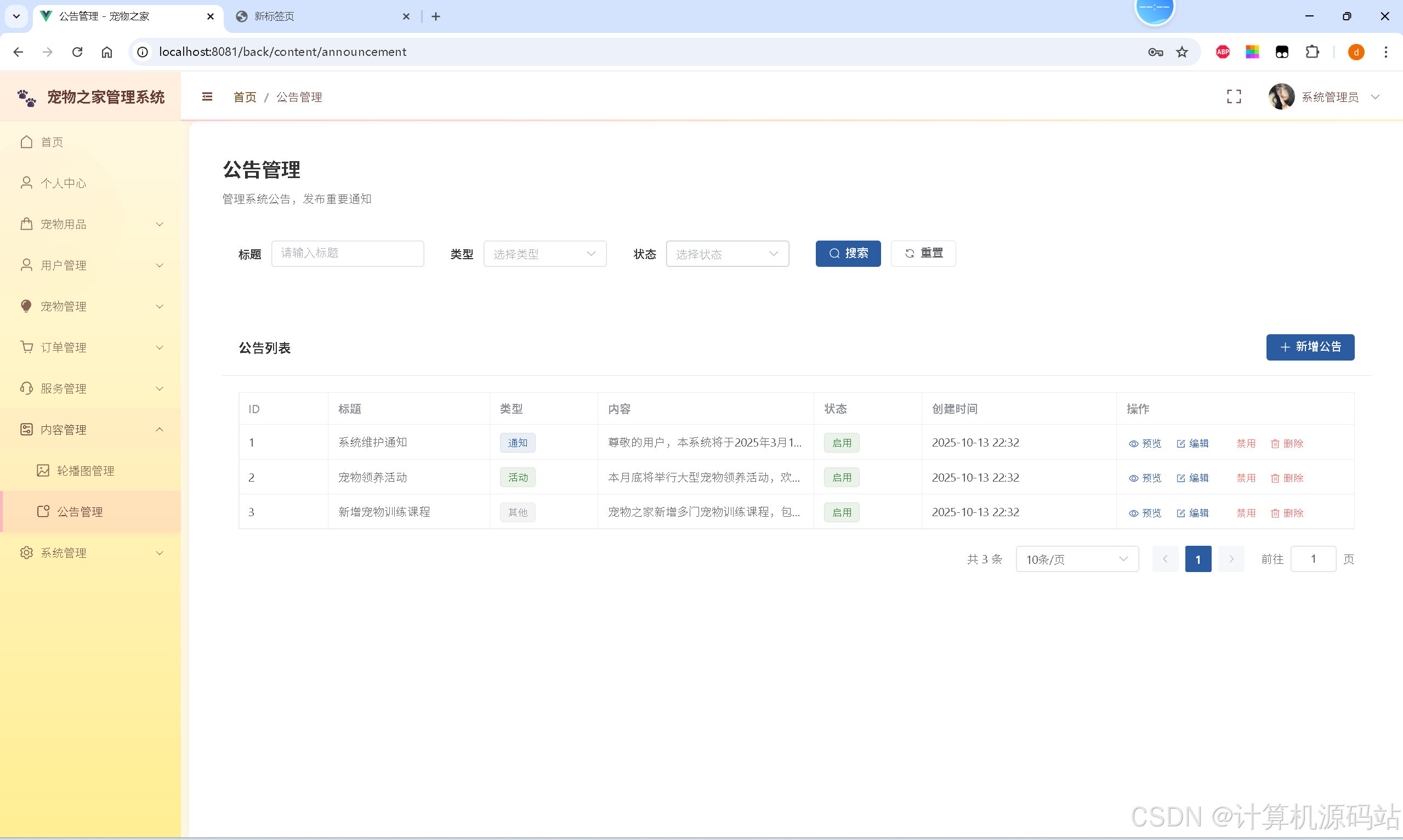Open the Chrome three-dot menu
The height and width of the screenshot is (840, 1403).
(1386, 52)
